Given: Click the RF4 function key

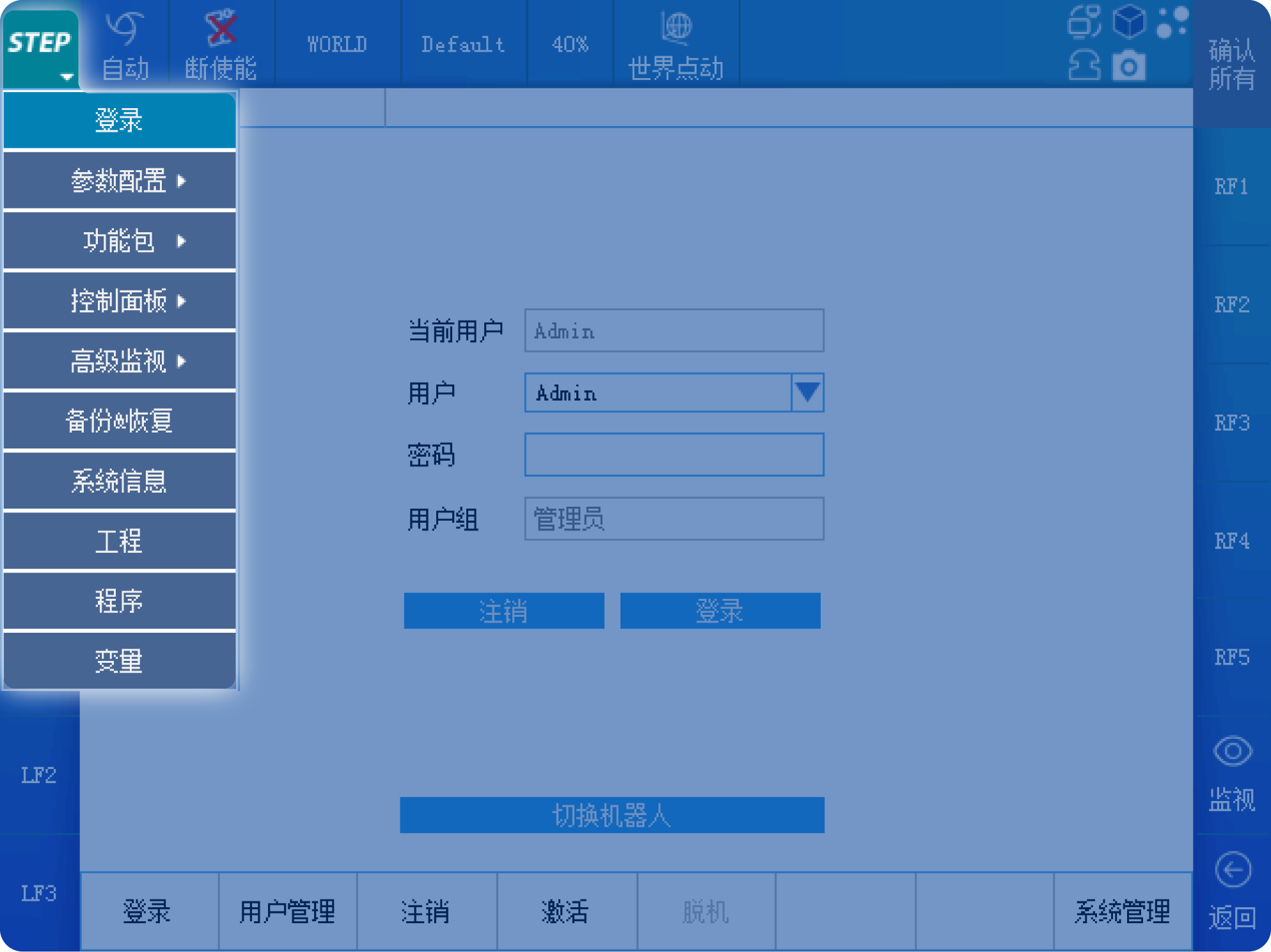Looking at the screenshot, I should pos(1232,541).
